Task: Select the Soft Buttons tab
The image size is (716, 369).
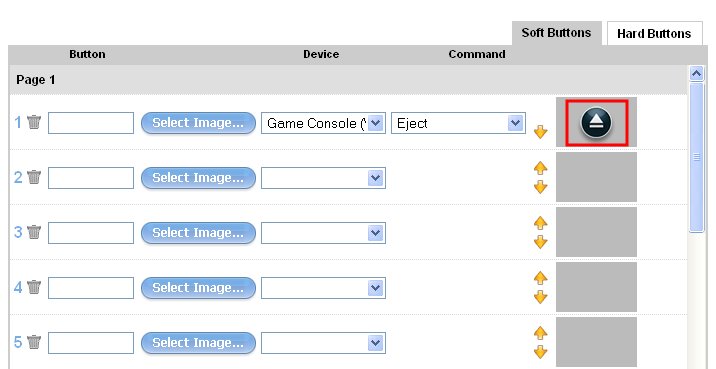Action: tap(556, 33)
